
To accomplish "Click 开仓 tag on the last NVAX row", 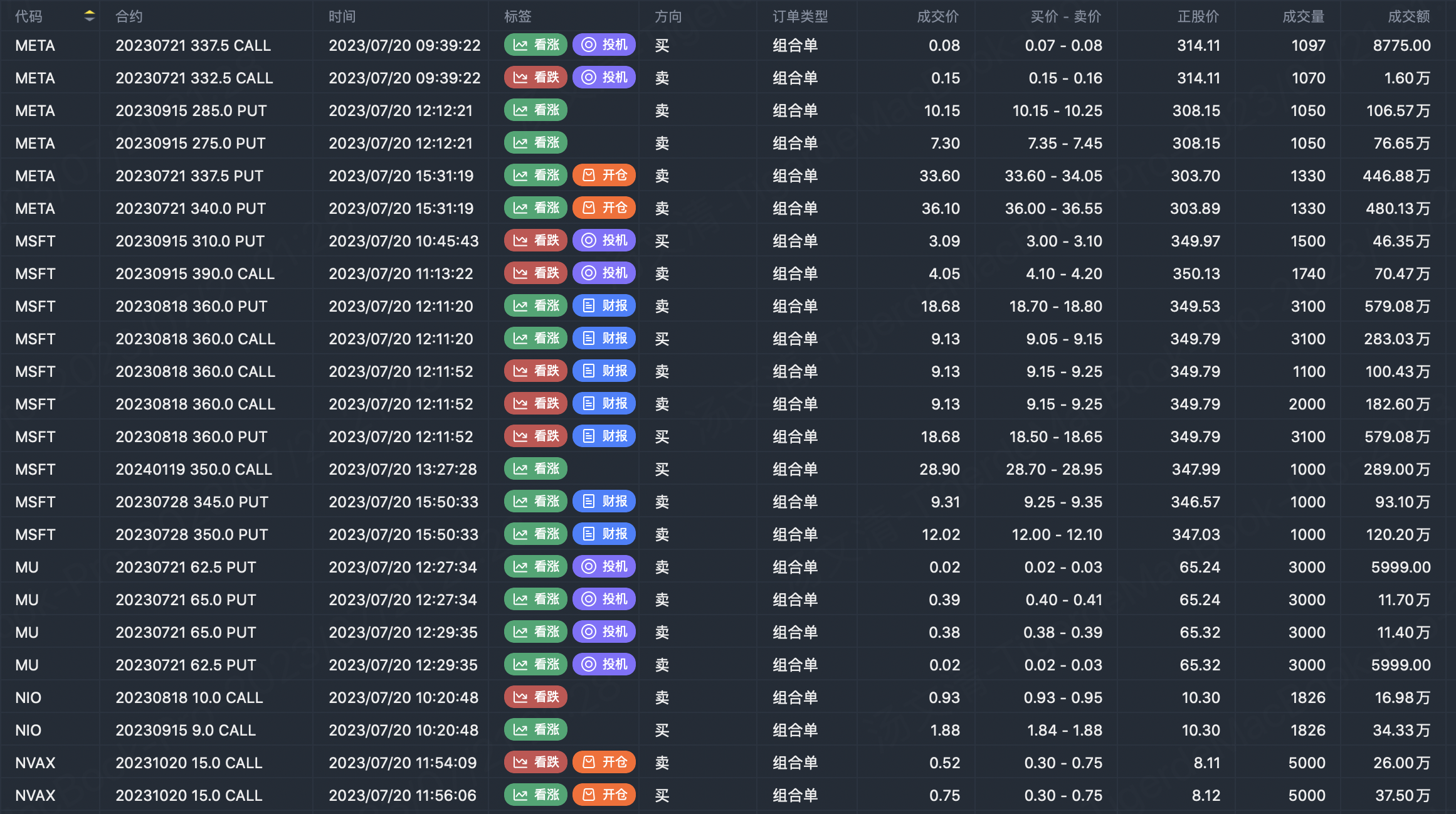I will tap(604, 795).
